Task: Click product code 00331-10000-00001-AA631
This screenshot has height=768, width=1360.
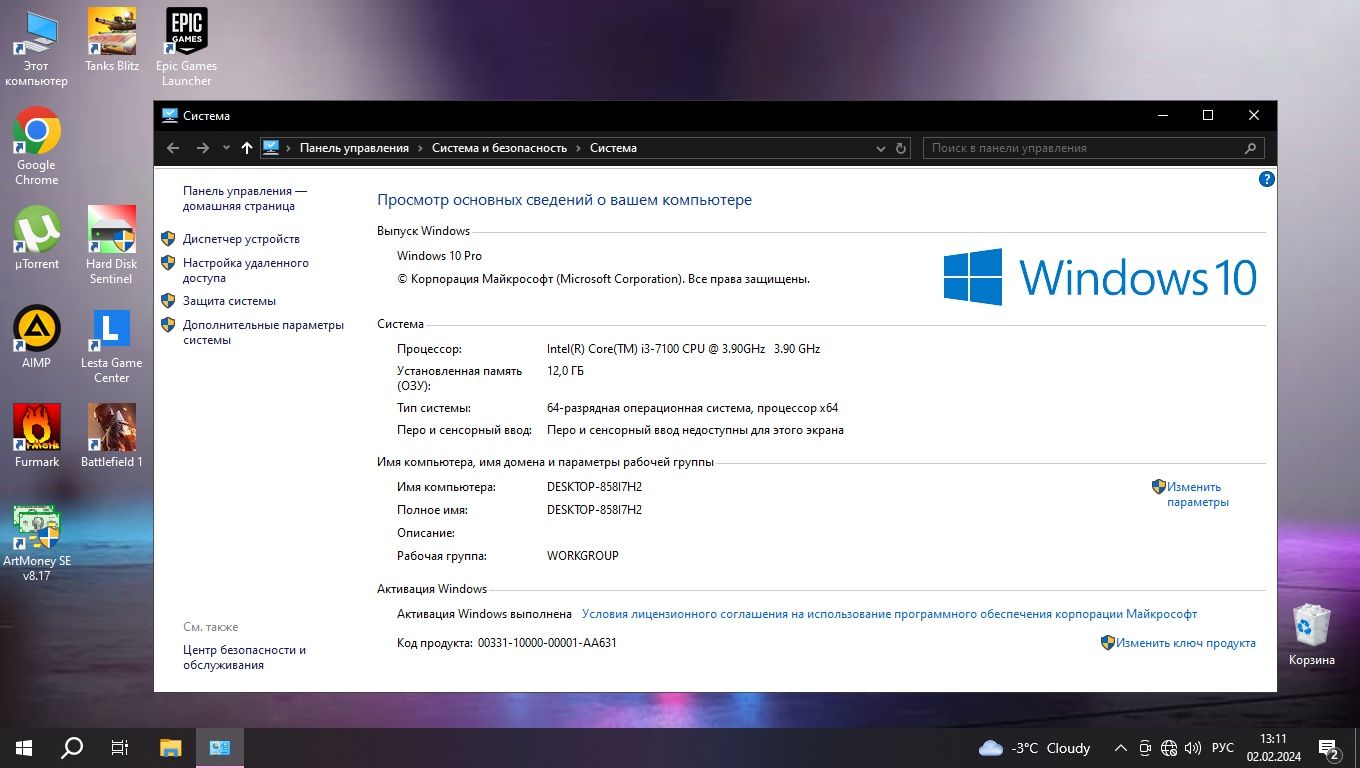Action: point(547,643)
